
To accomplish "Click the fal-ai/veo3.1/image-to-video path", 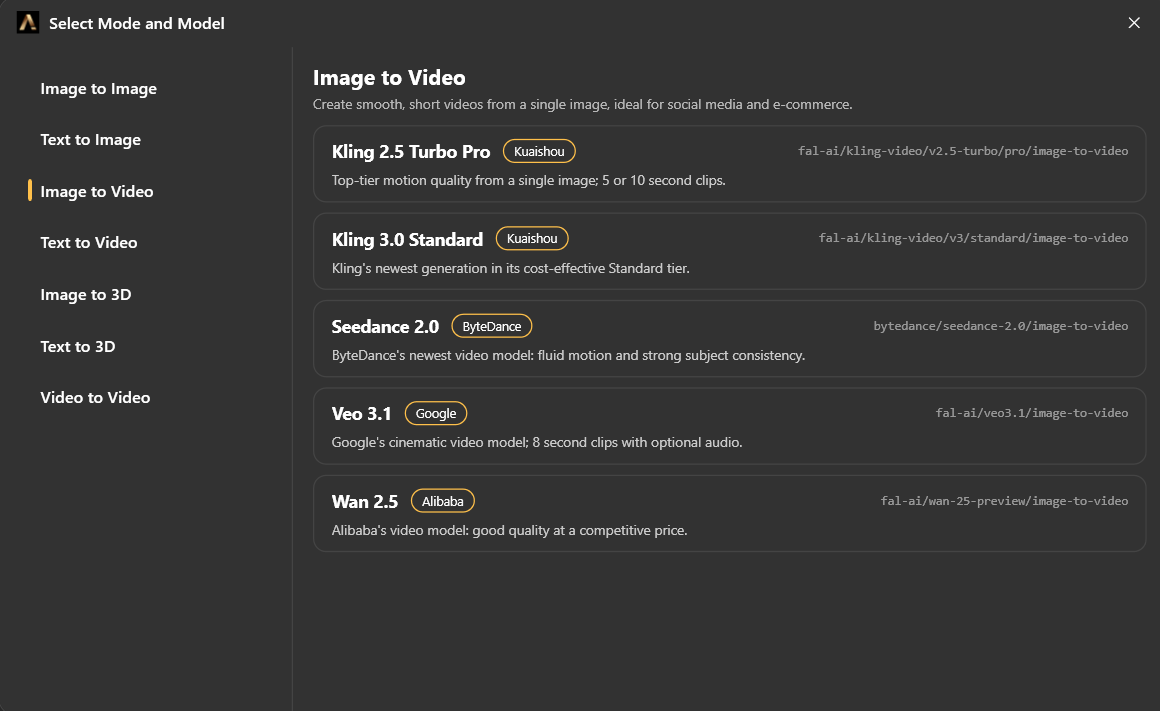I will coord(1032,413).
